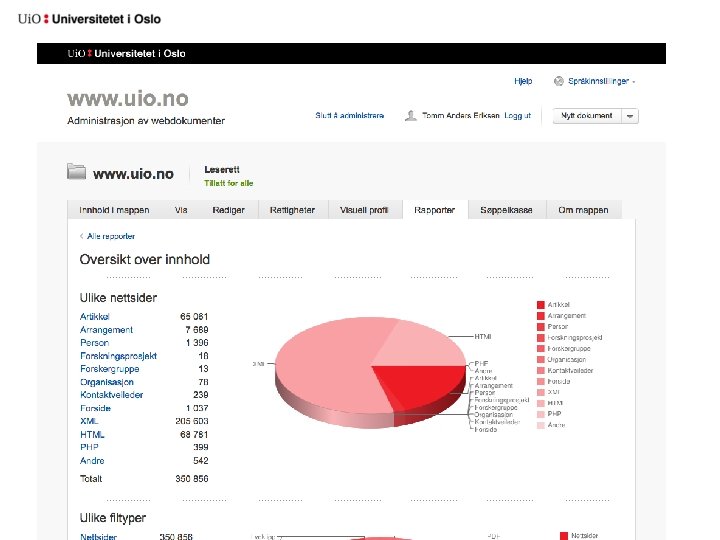This screenshot has height=540, width=720.
Task: Open the Forside report link
Action: (96, 408)
